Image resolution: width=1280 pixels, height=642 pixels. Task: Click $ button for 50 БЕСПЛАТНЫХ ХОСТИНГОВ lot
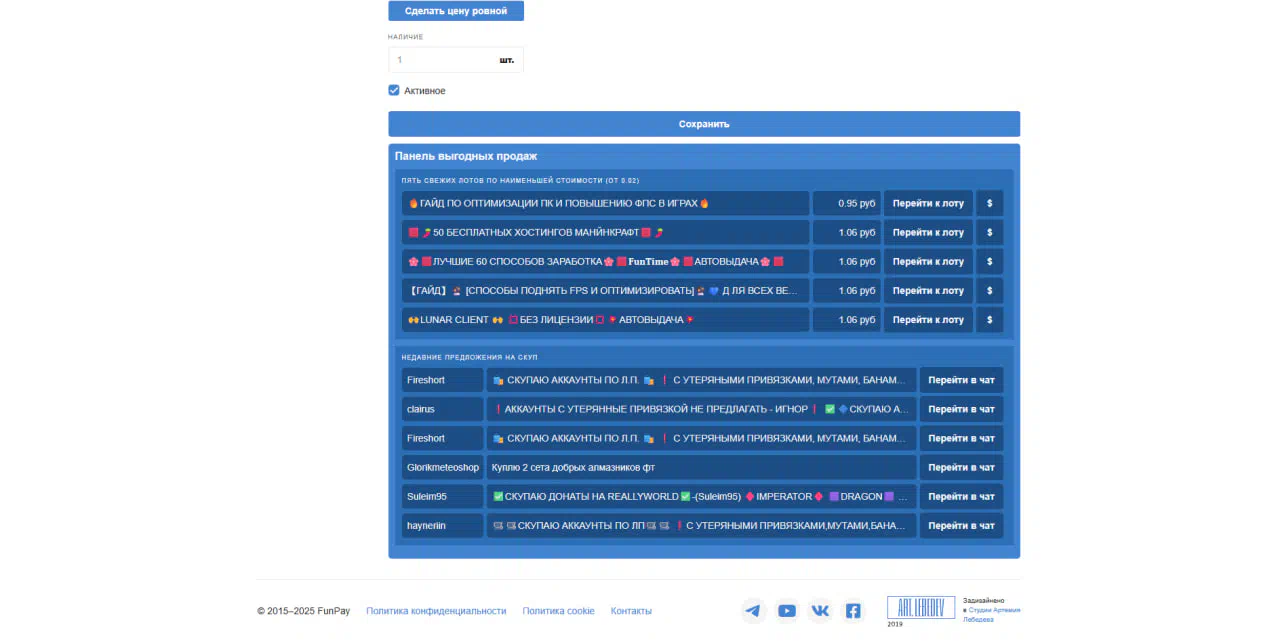point(989,232)
